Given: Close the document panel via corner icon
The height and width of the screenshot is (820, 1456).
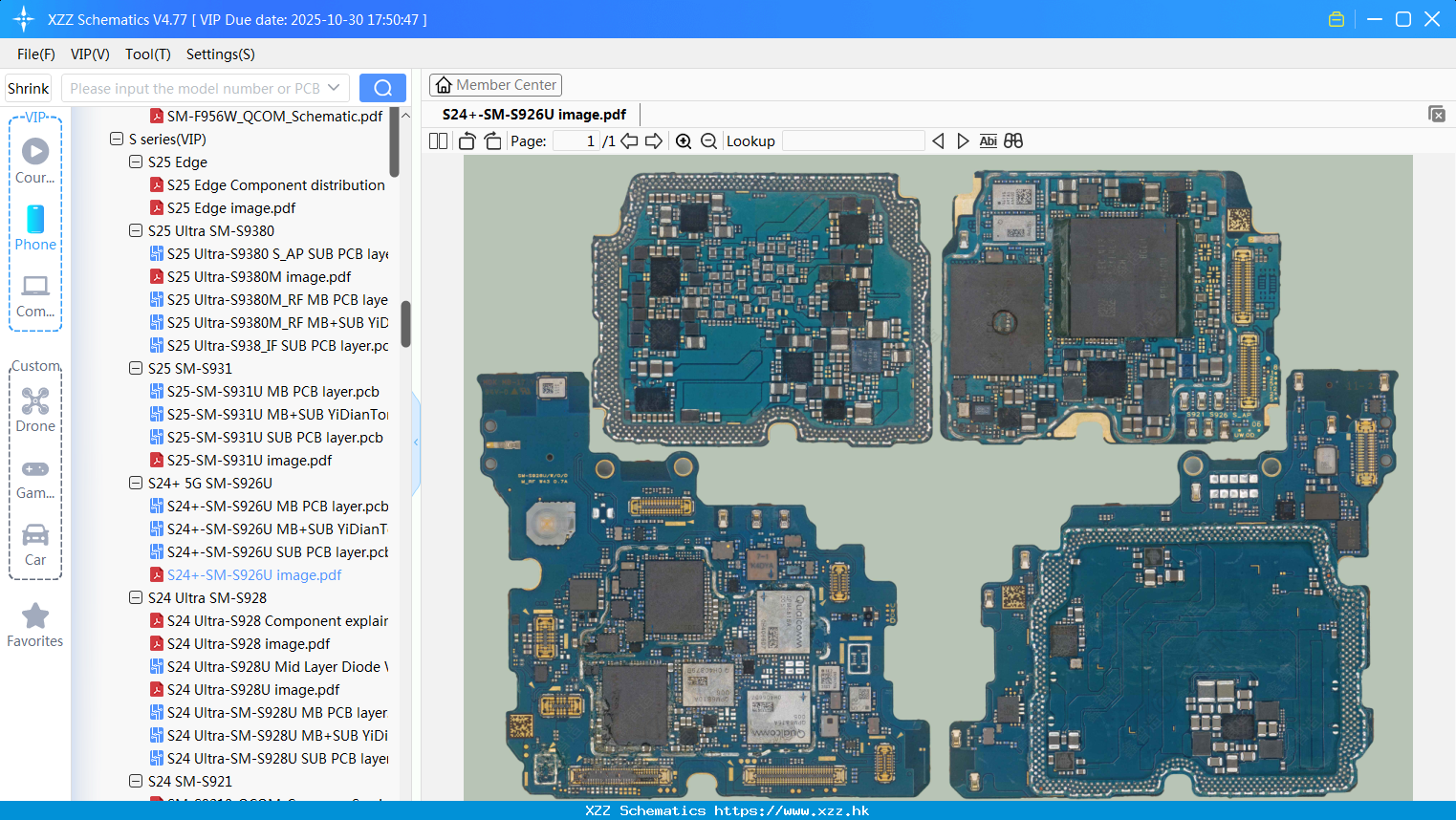Looking at the screenshot, I should [1437, 114].
